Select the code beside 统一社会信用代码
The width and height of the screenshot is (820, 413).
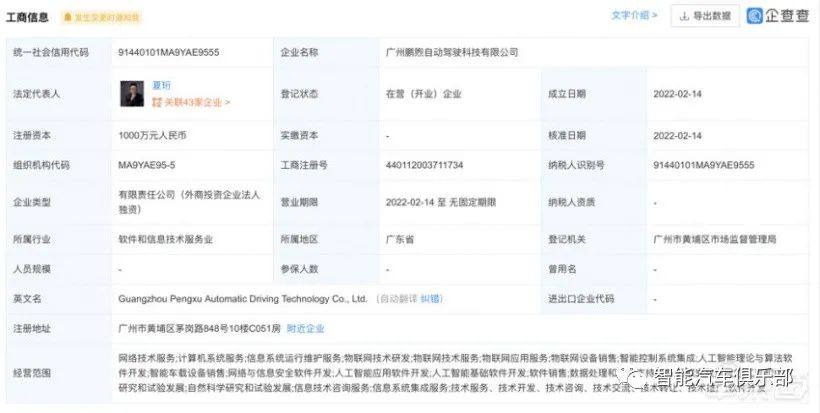168,52
